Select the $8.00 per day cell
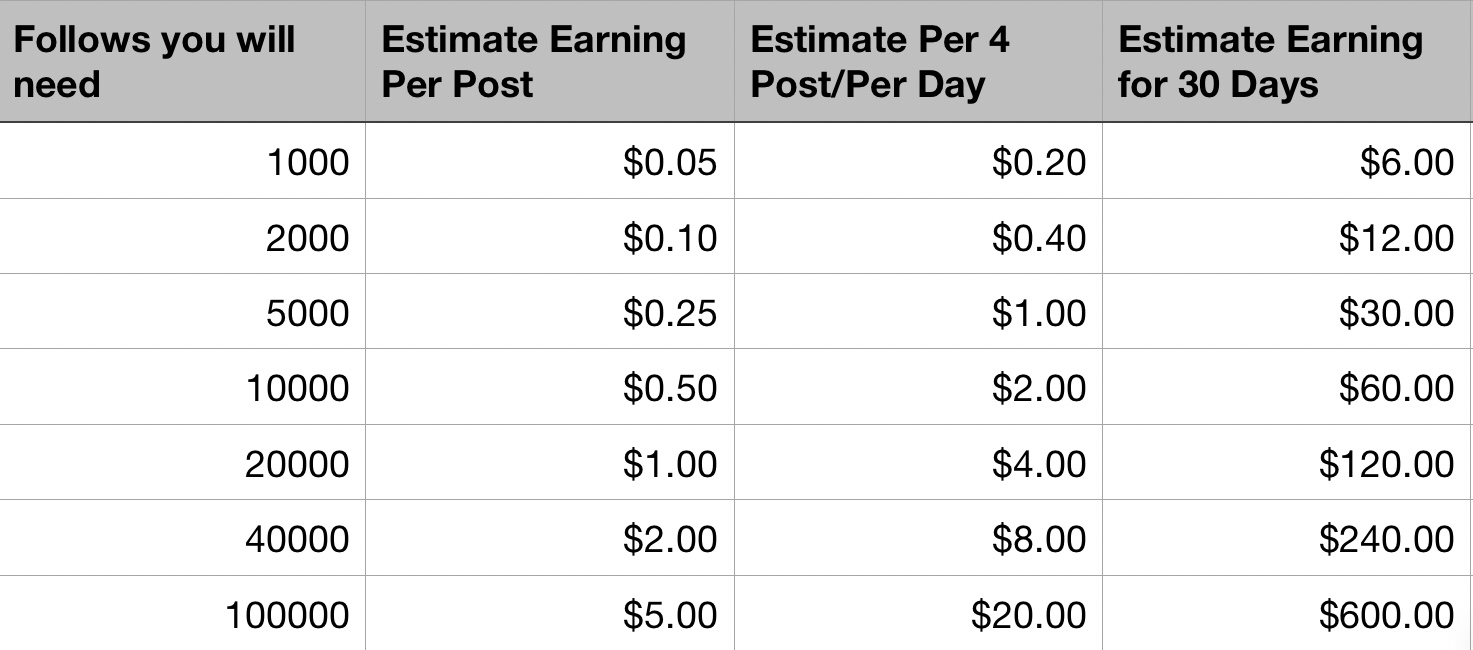This screenshot has height=650, width=1473. click(x=918, y=539)
